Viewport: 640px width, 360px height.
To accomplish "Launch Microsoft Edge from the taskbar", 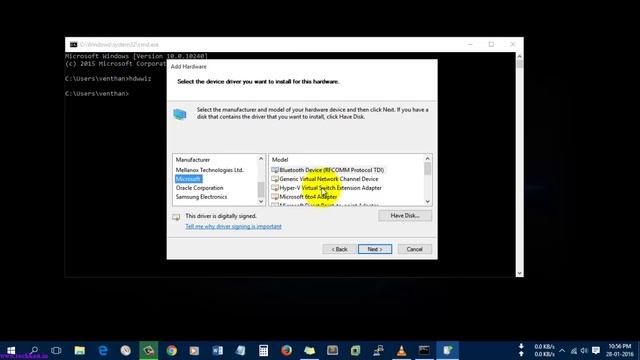I will 103,350.
